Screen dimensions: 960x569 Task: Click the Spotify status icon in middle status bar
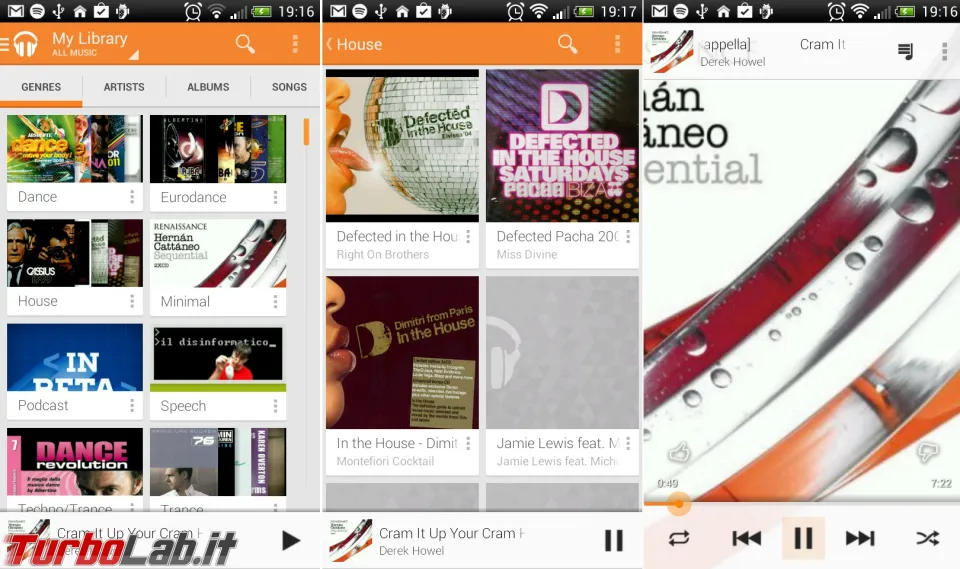coord(359,11)
